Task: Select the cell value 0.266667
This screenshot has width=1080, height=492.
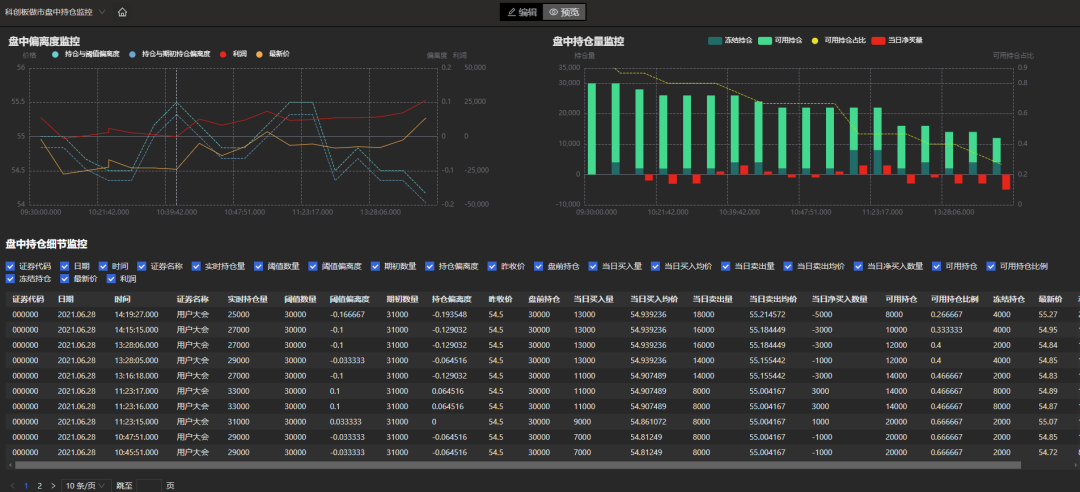Action: pos(946,314)
